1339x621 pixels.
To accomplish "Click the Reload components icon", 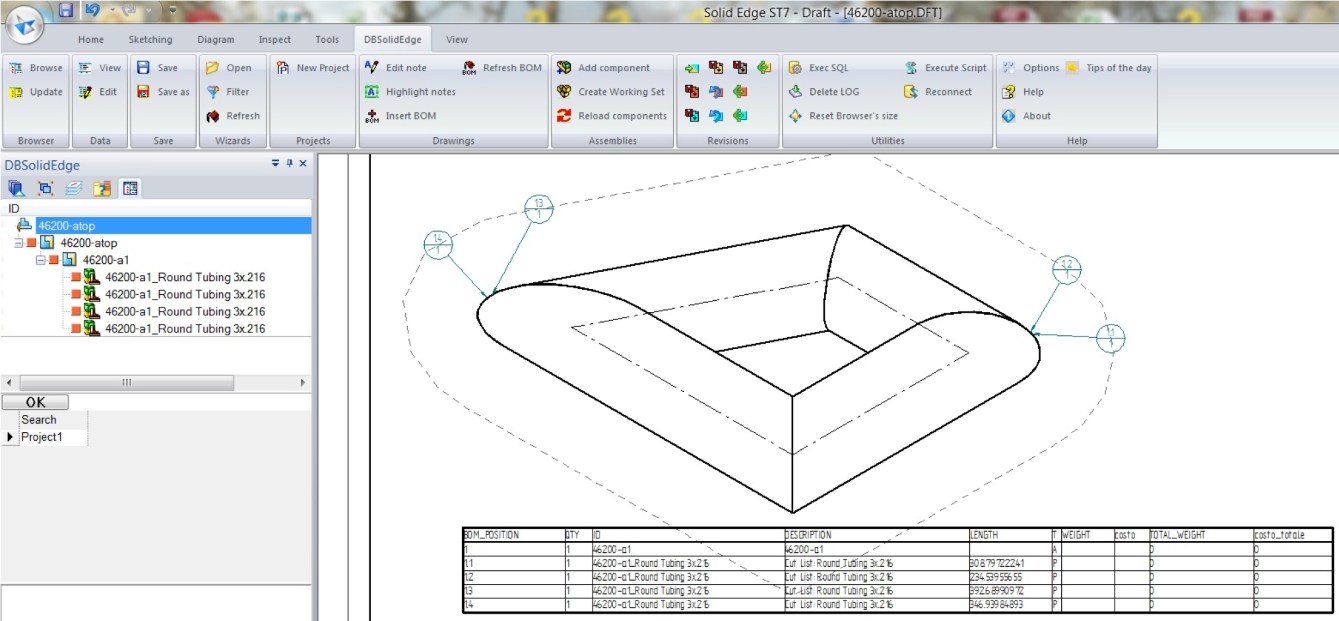I will pos(564,116).
